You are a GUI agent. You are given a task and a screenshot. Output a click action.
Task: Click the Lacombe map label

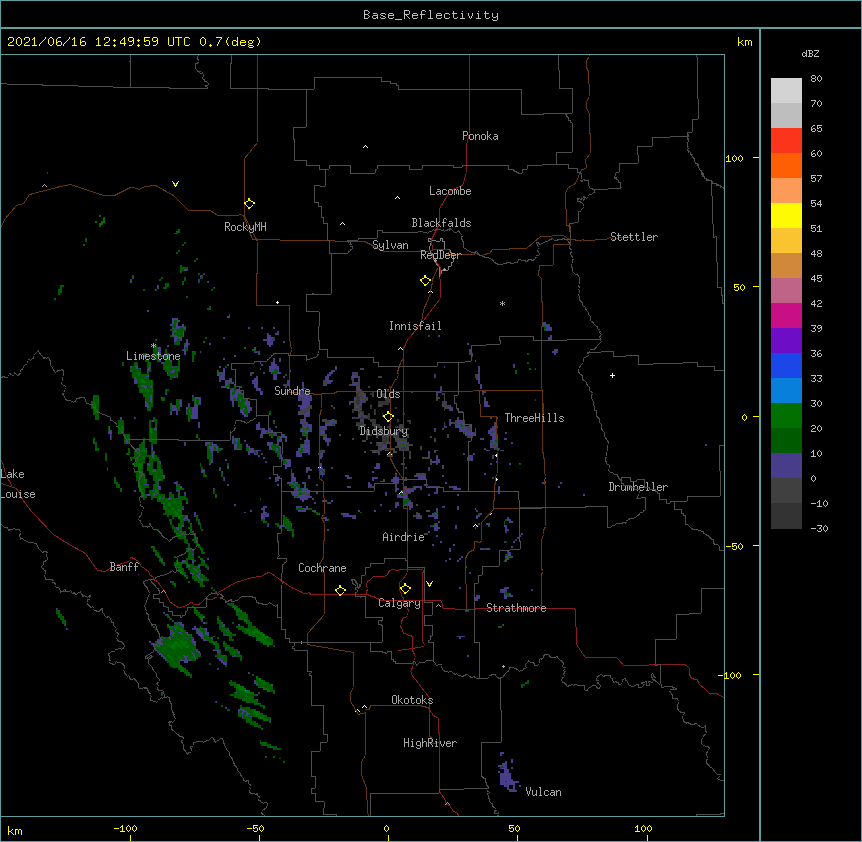450,191
